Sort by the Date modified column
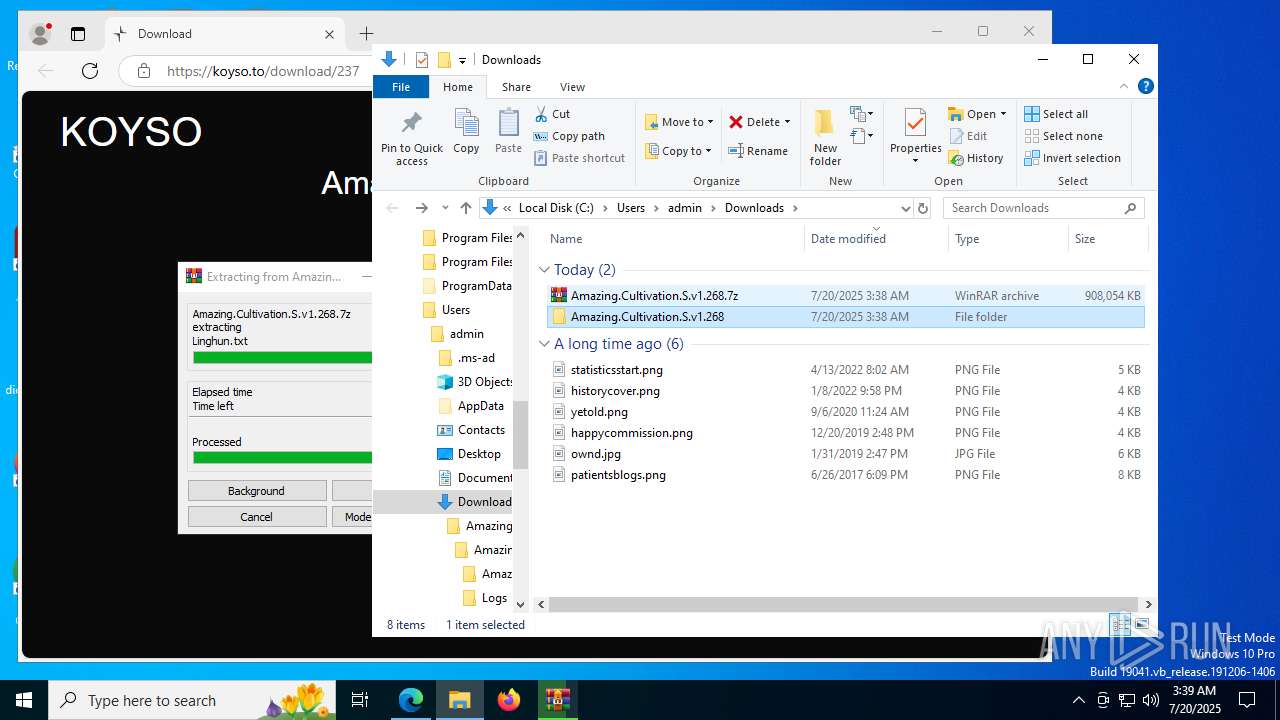The width and height of the screenshot is (1280, 720). pos(876,238)
